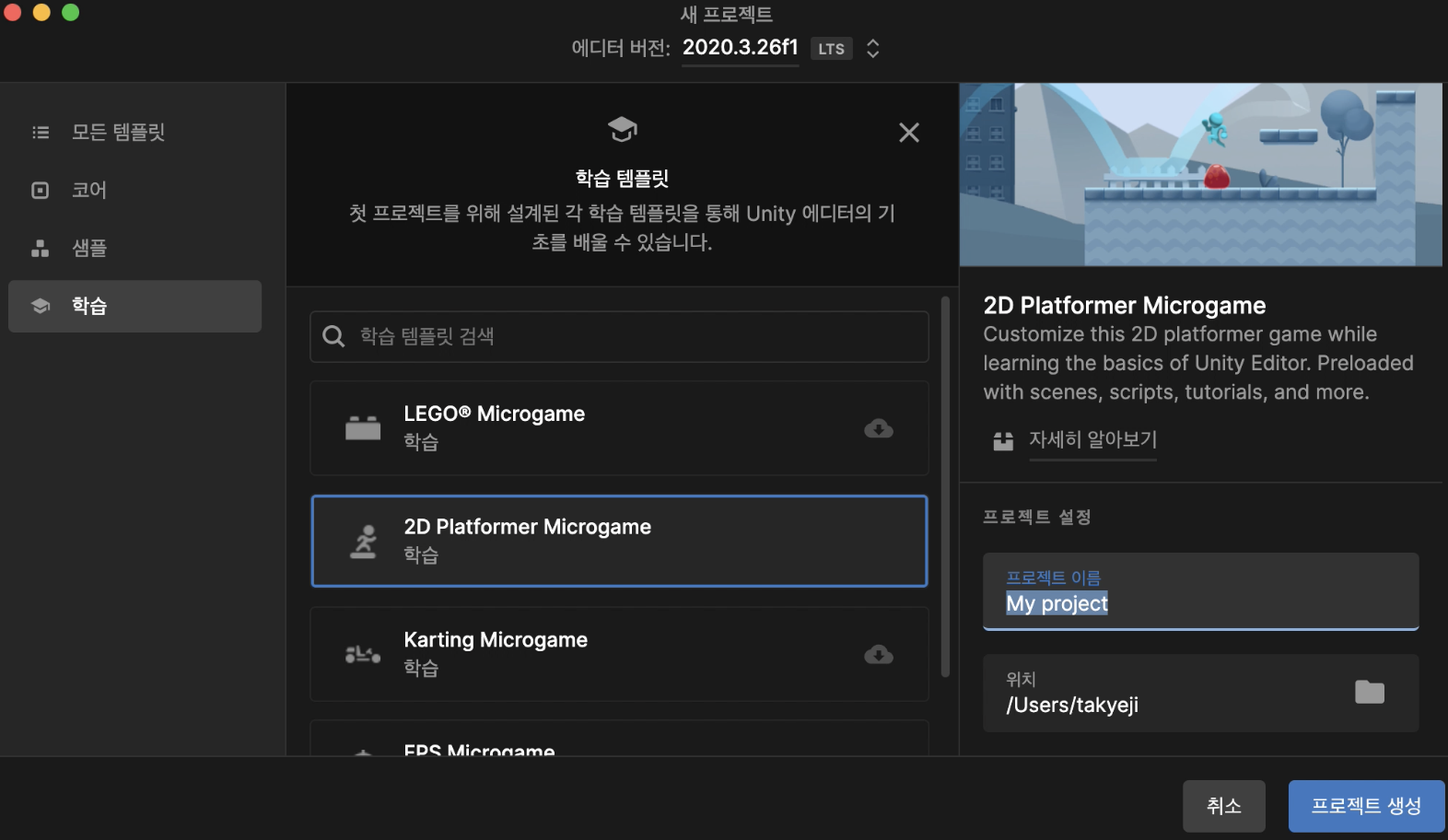Minimize the window with yellow button
Image resolution: width=1448 pixels, height=840 pixels.
(x=41, y=12)
